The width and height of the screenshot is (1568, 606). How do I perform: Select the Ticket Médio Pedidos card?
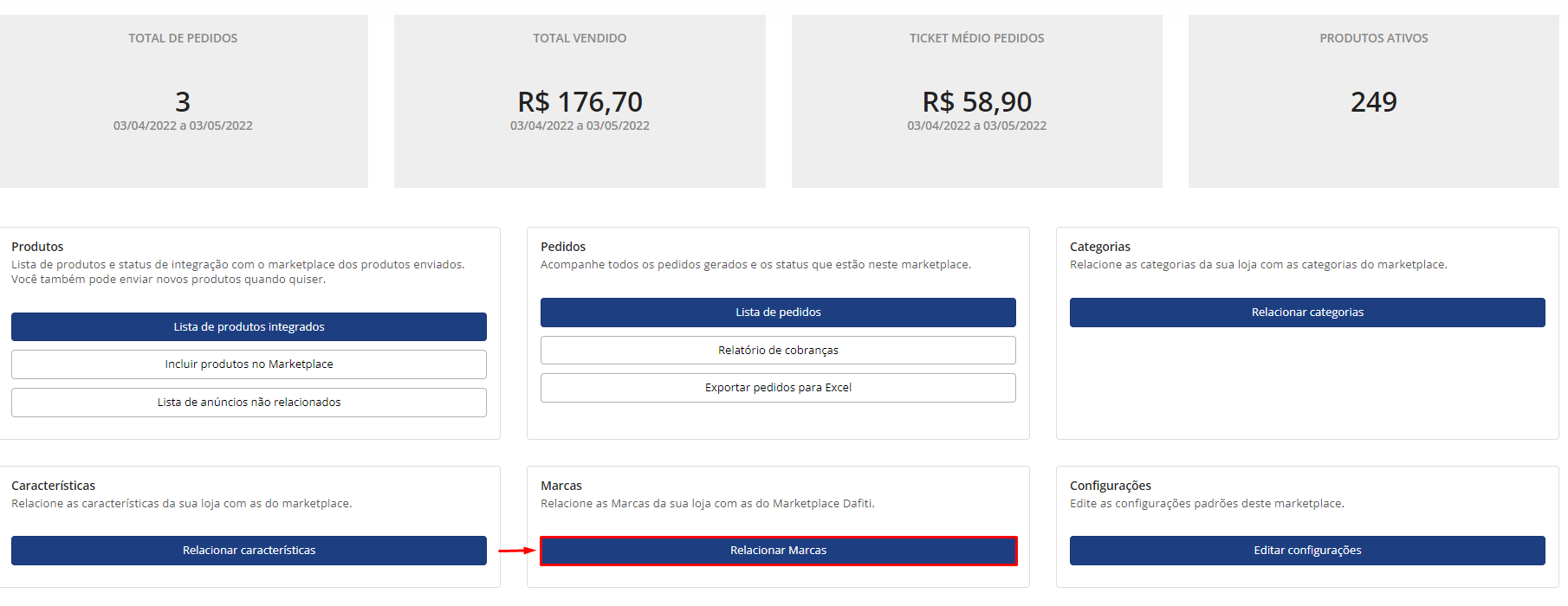tap(976, 101)
